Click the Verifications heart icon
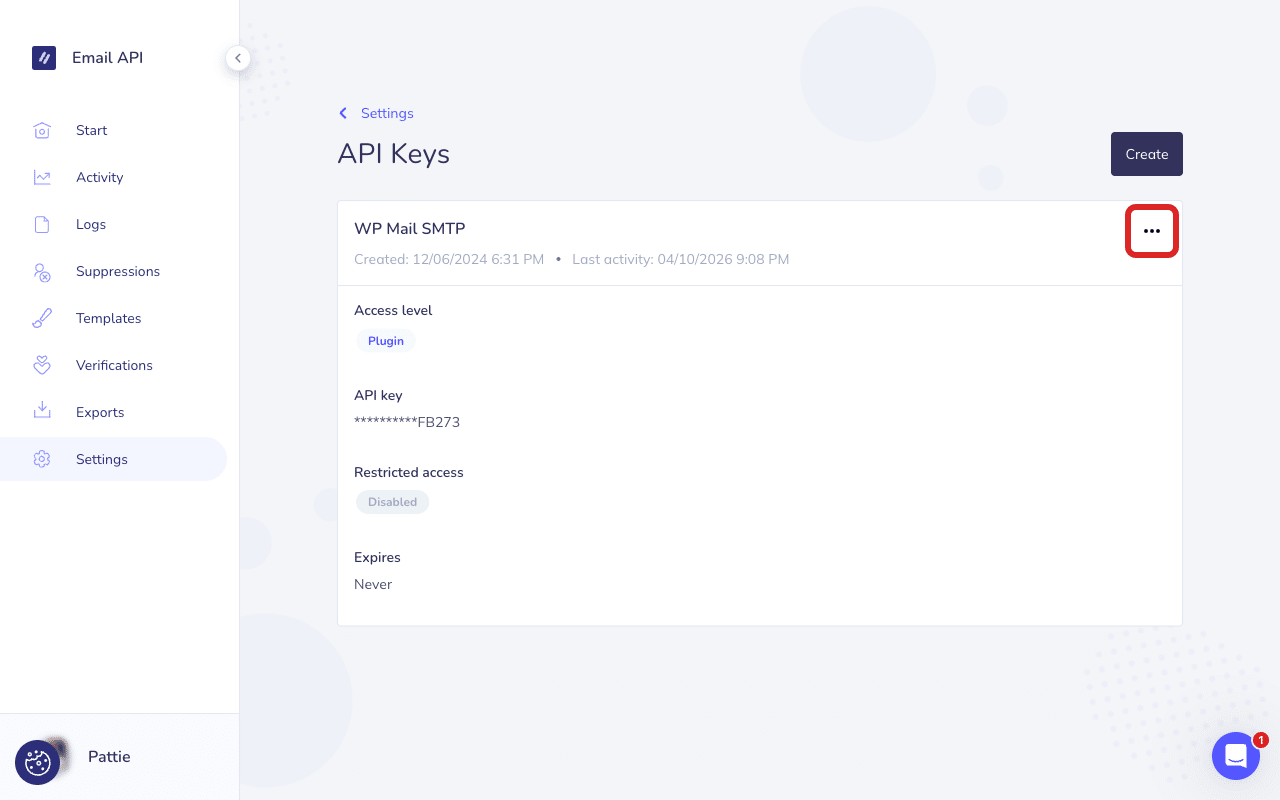This screenshot has height=800, width=1280. tap(42, 365)
